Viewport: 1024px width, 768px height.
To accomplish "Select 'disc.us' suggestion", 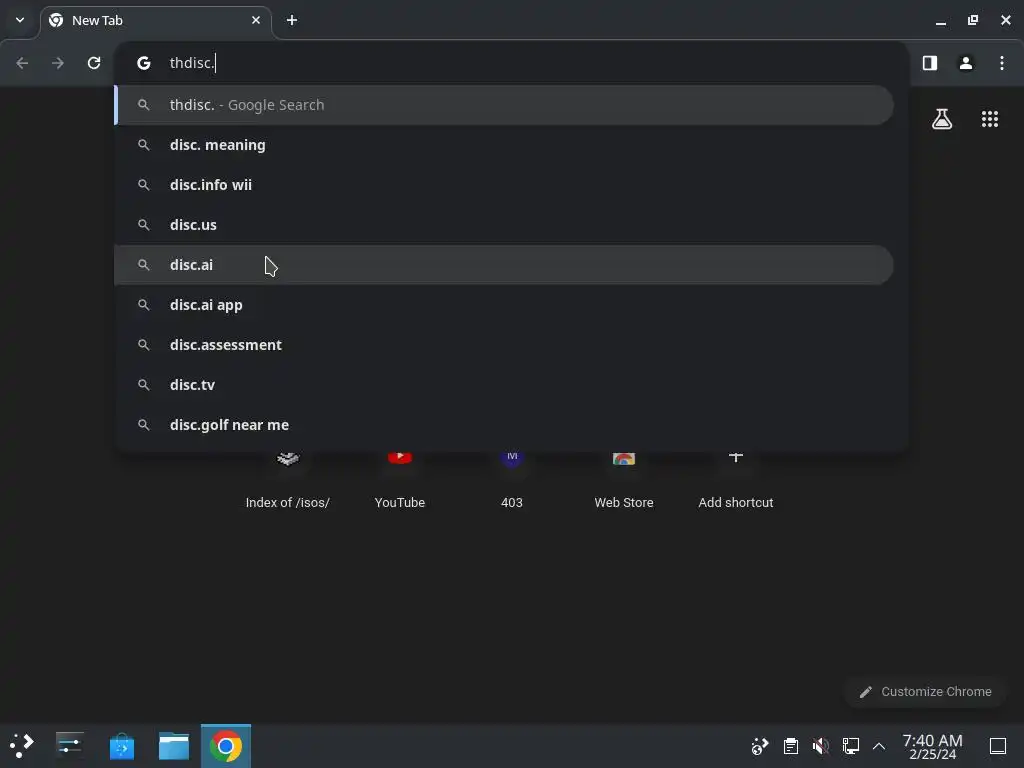I will [x=504, y=225].
